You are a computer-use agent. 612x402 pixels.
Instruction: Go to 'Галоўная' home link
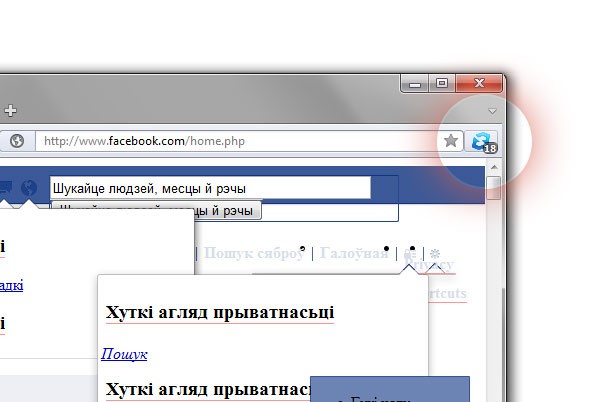tap(354, 253)
